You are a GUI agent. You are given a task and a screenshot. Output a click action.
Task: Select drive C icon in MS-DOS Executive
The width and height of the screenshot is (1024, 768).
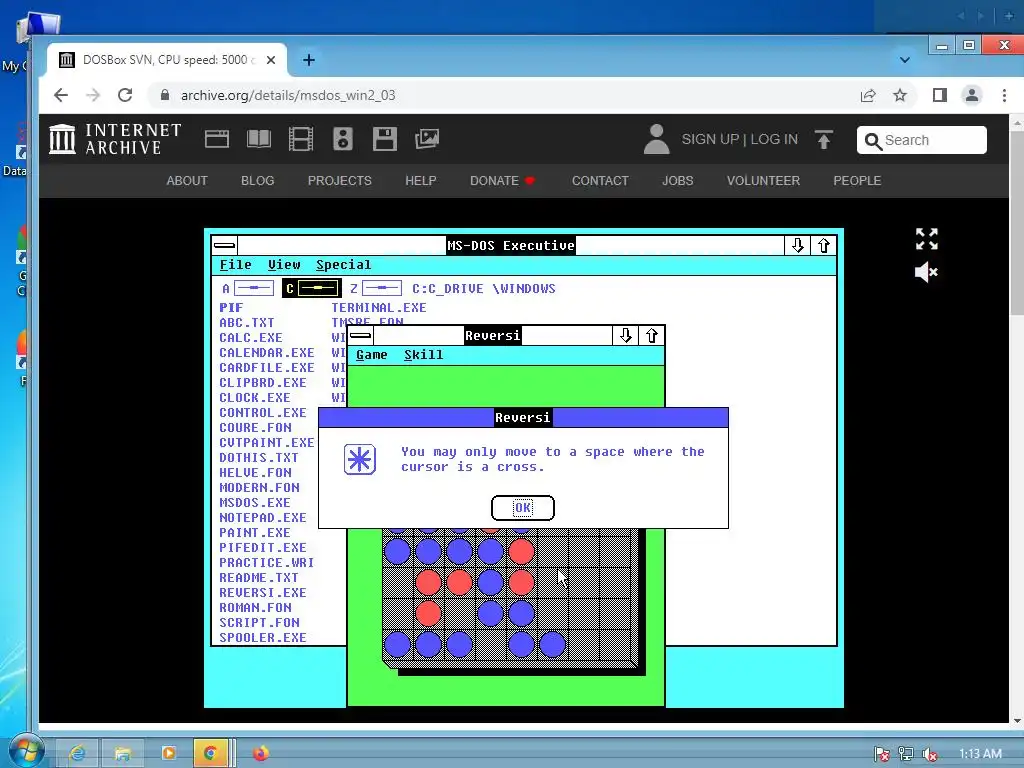(312, 288)
